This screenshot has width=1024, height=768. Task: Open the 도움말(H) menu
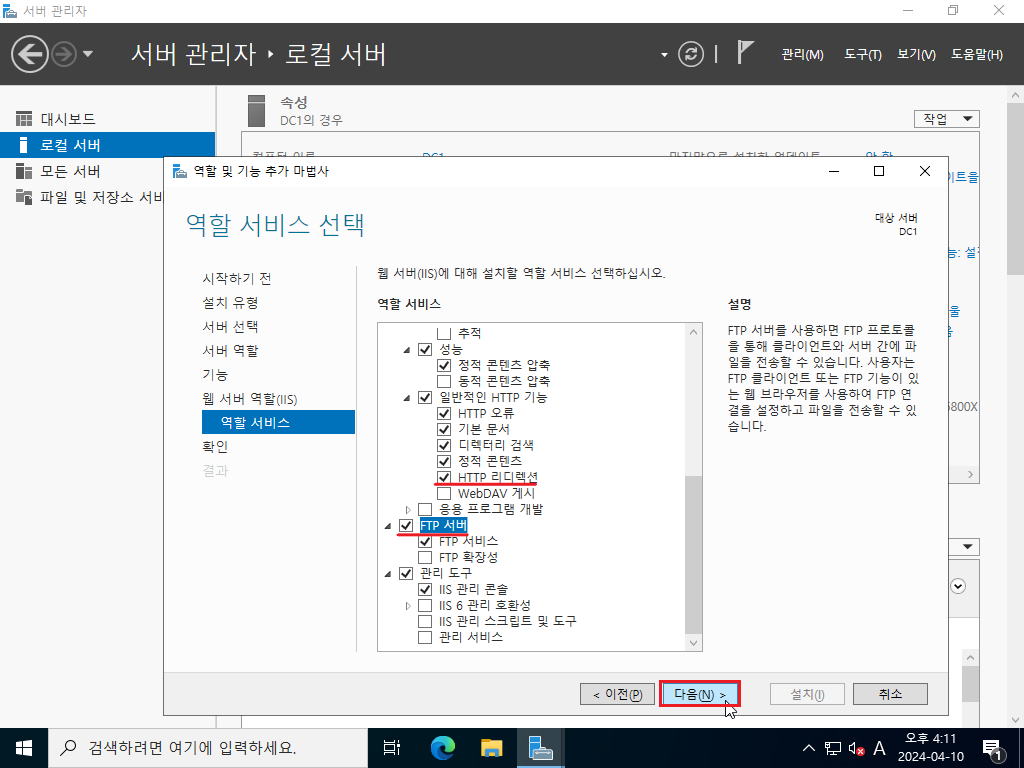pyautogui.click(x=976, y=55)
